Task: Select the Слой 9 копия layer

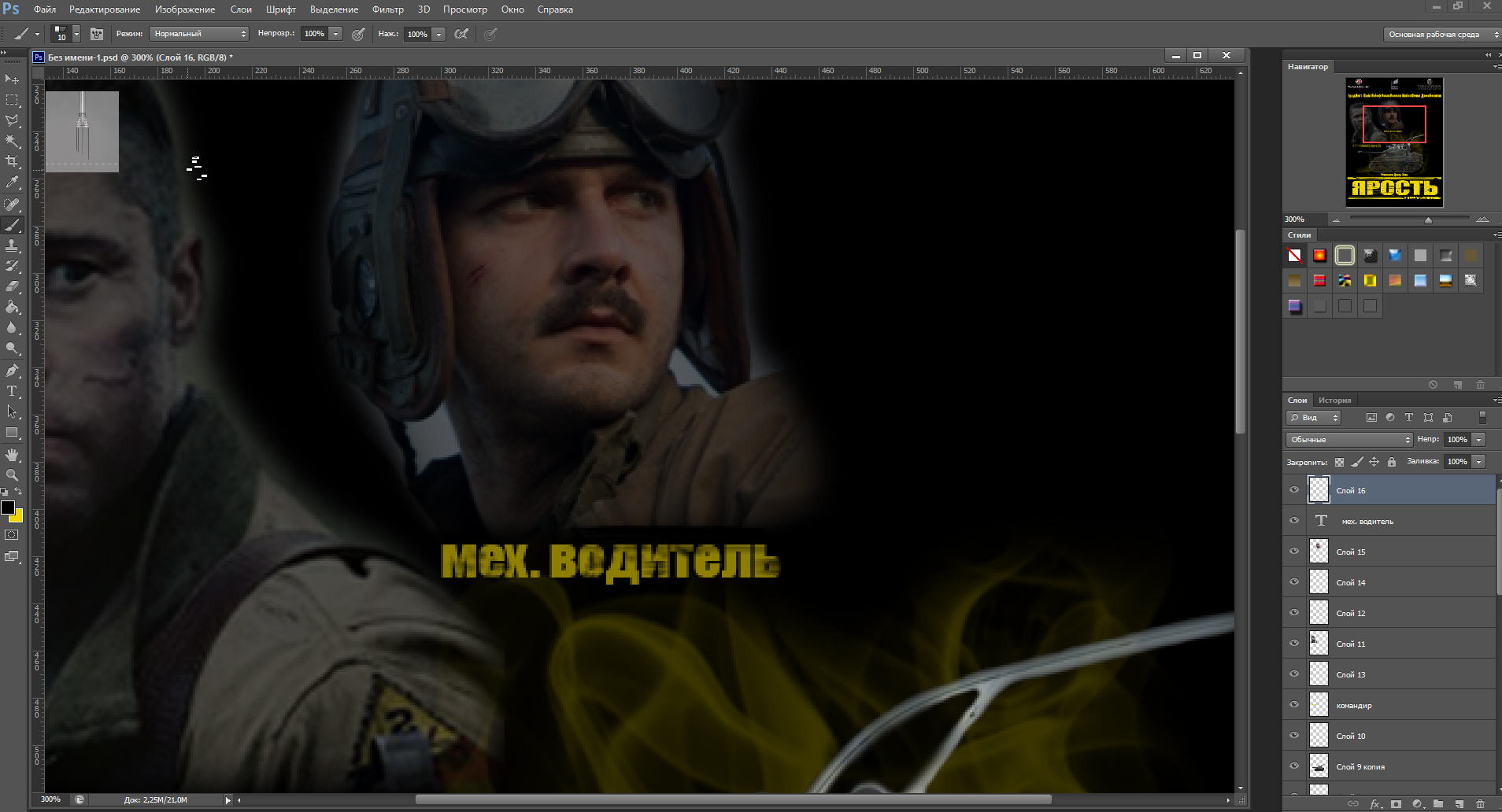Action: (1390, 766)
